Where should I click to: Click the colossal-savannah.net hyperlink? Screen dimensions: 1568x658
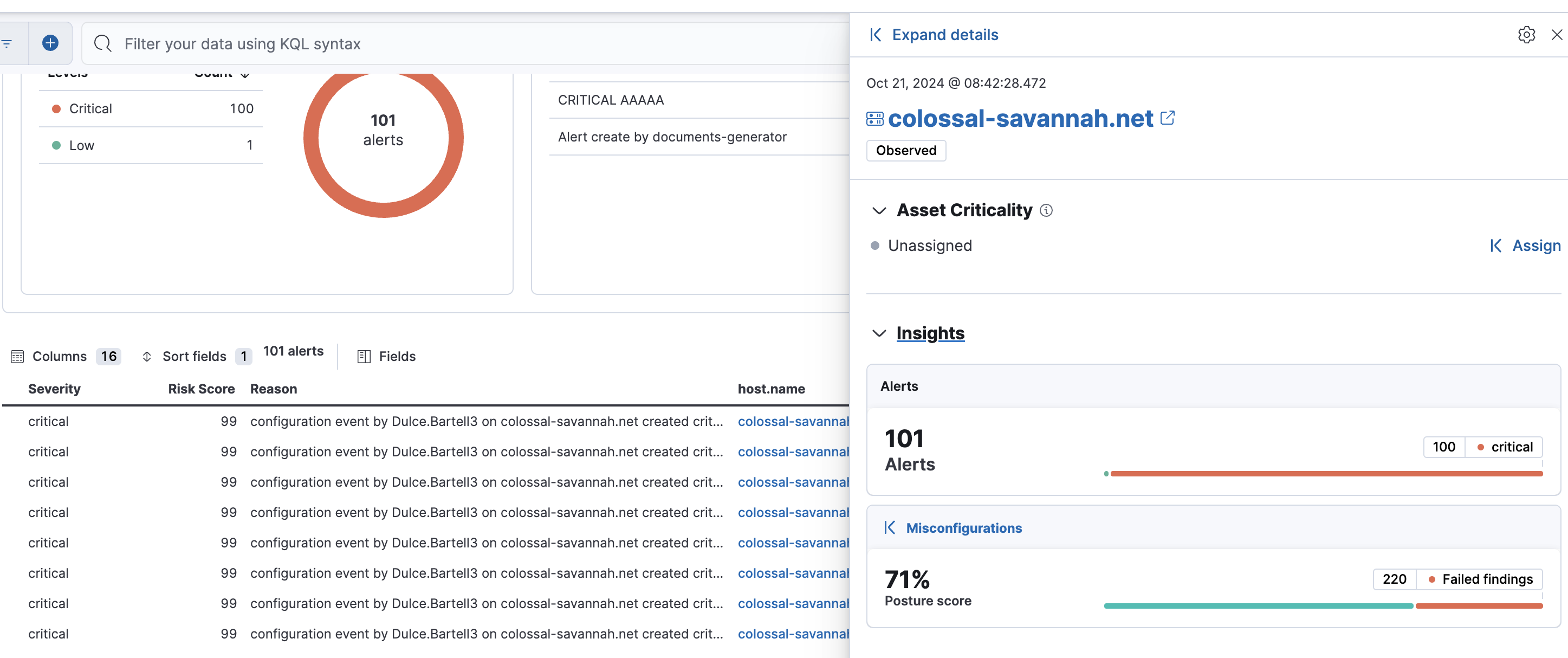point(1021,117)
